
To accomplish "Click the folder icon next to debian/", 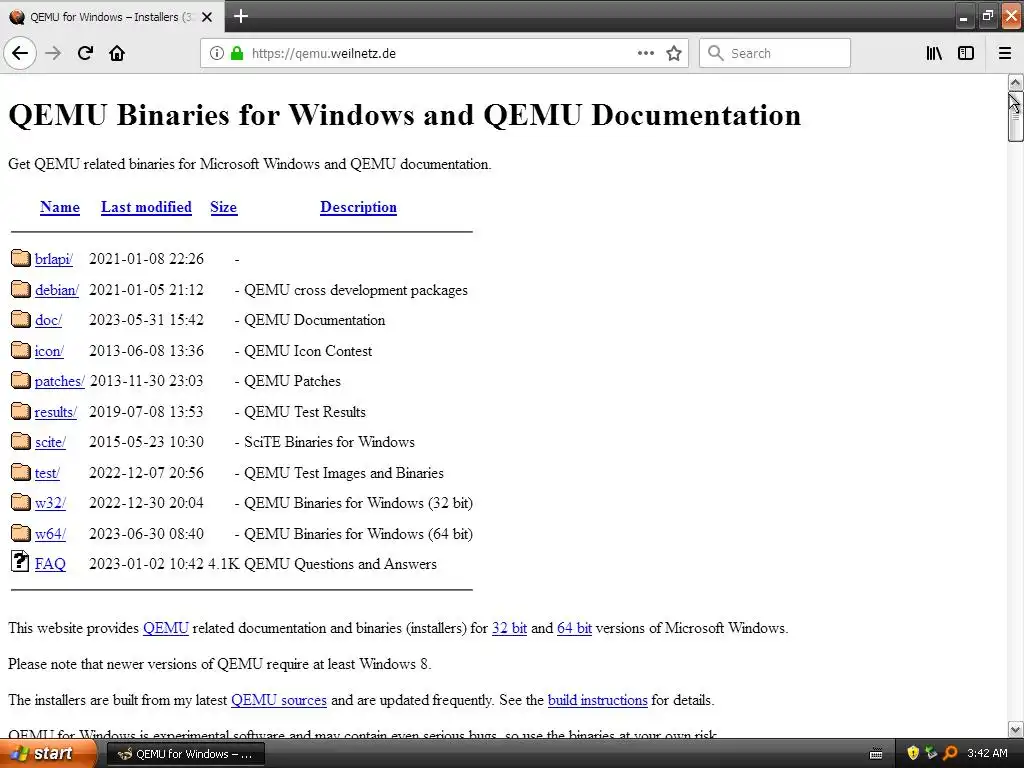I will pyautogui.click(x=21, y=289).
